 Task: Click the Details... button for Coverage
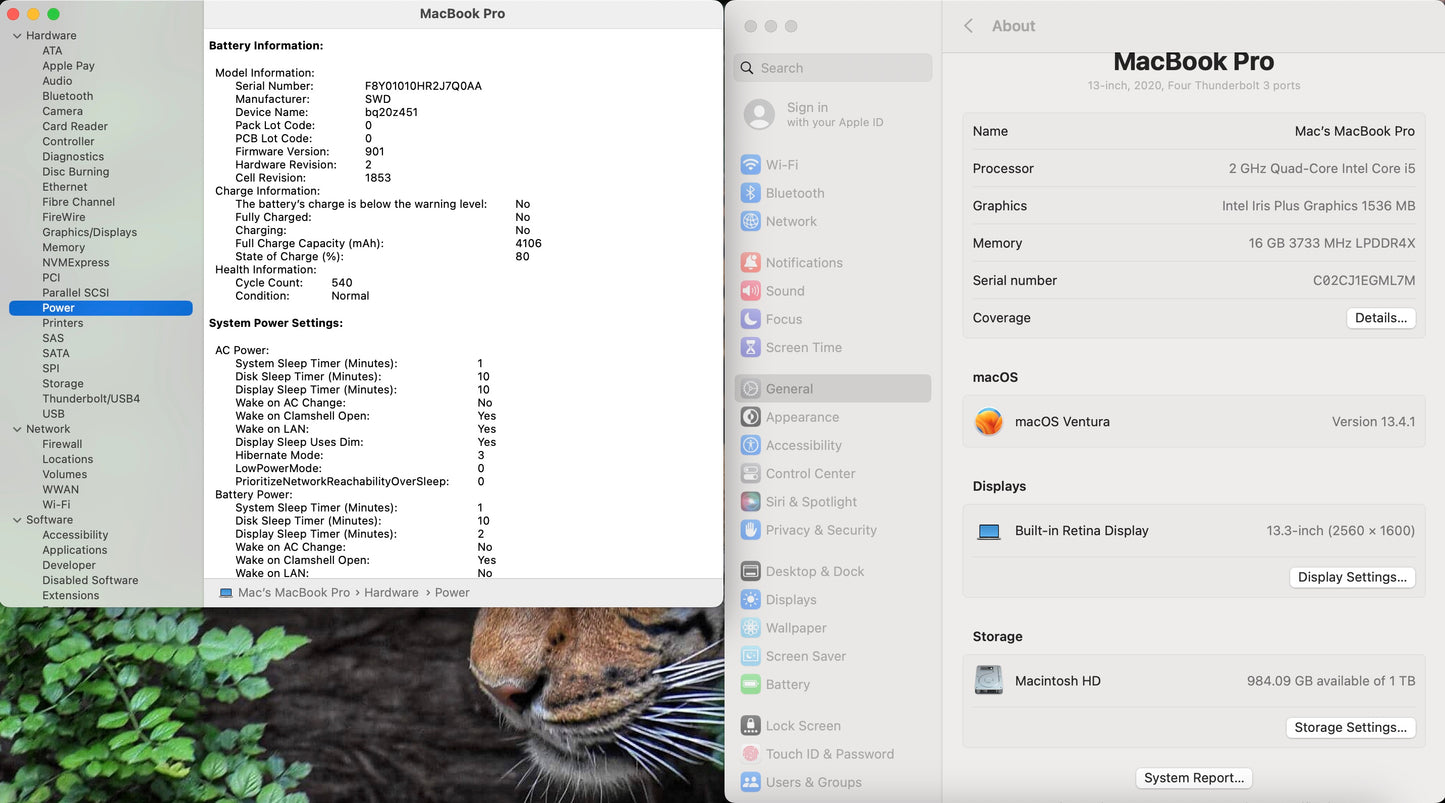click(x=1380, y=318)
